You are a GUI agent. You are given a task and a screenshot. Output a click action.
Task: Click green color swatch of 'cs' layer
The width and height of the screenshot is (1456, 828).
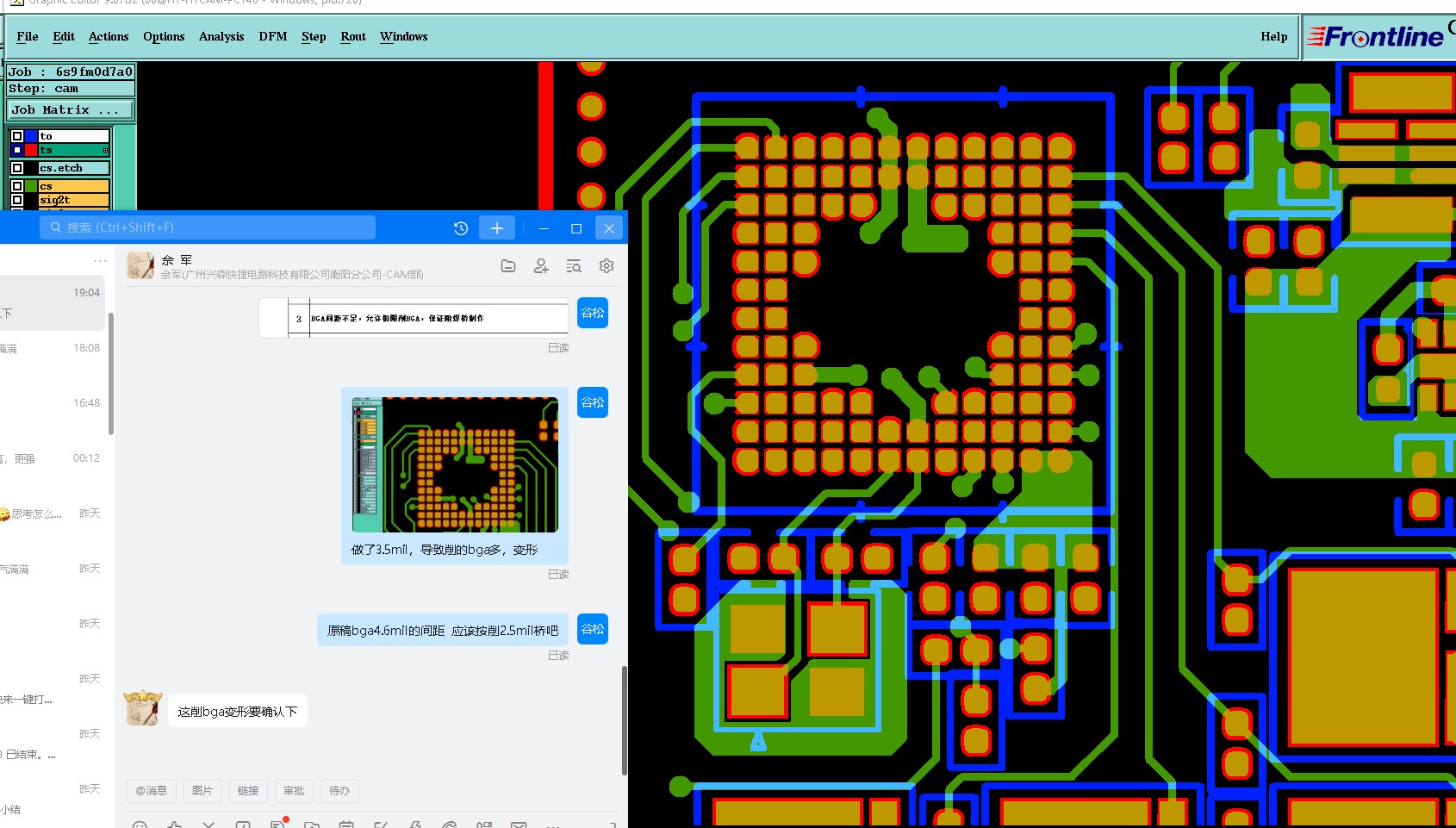tap(32, 186)
